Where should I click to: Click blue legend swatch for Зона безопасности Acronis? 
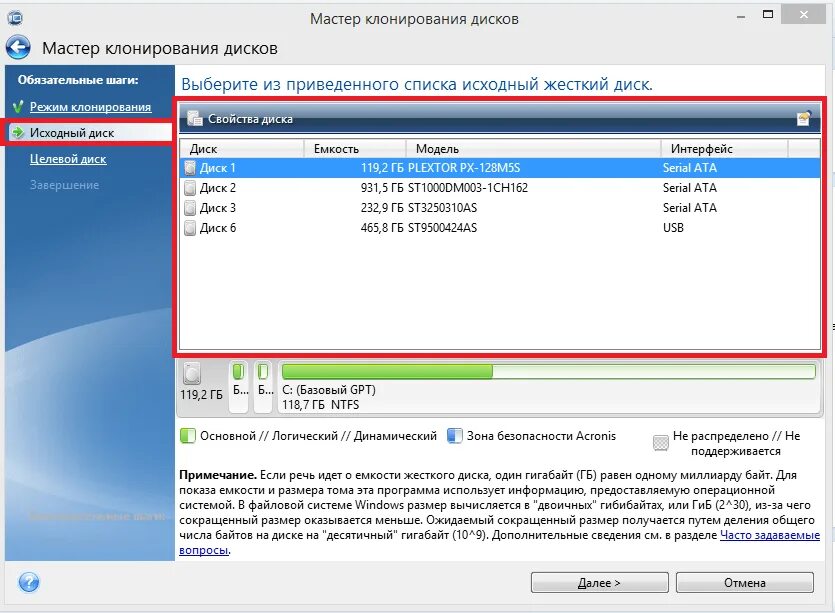tap(454, 436)
